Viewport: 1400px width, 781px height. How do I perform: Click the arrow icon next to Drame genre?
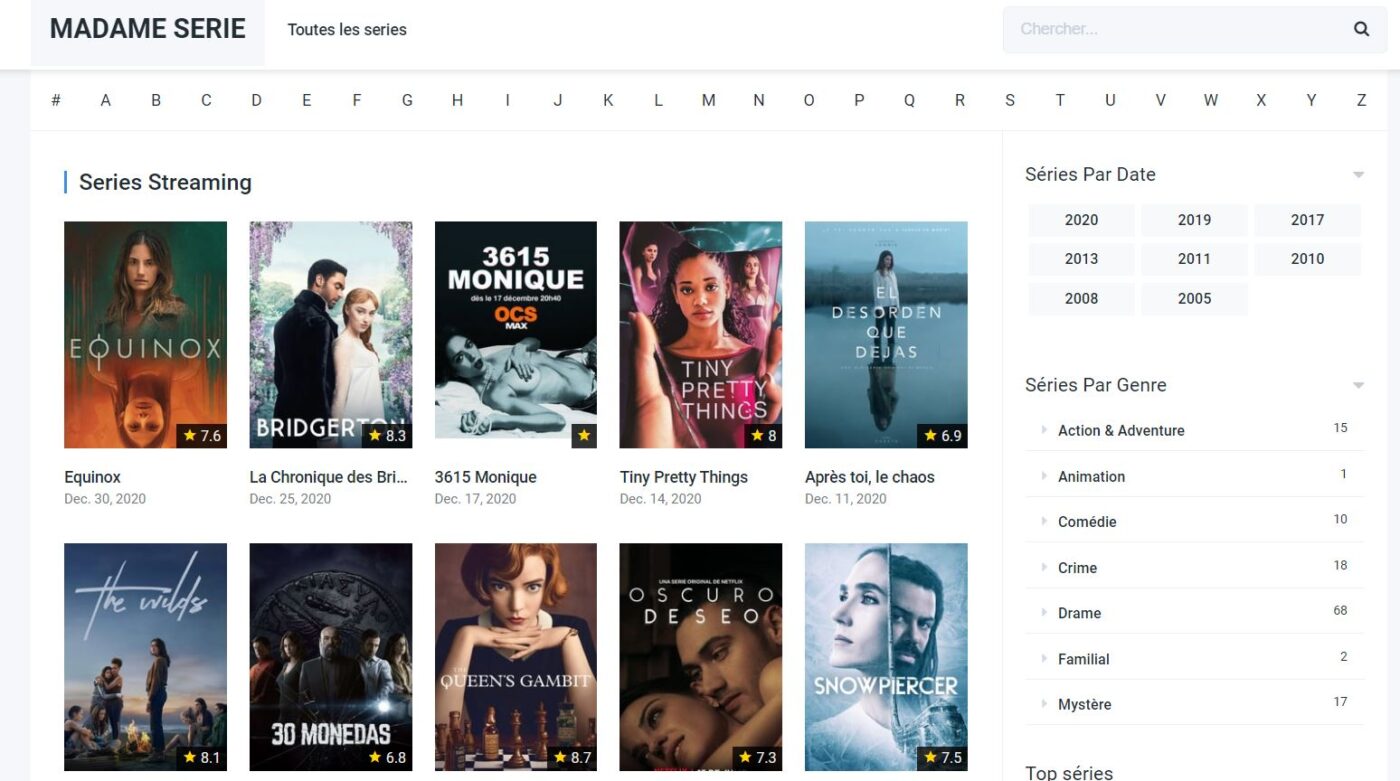tap(1044, 613)
